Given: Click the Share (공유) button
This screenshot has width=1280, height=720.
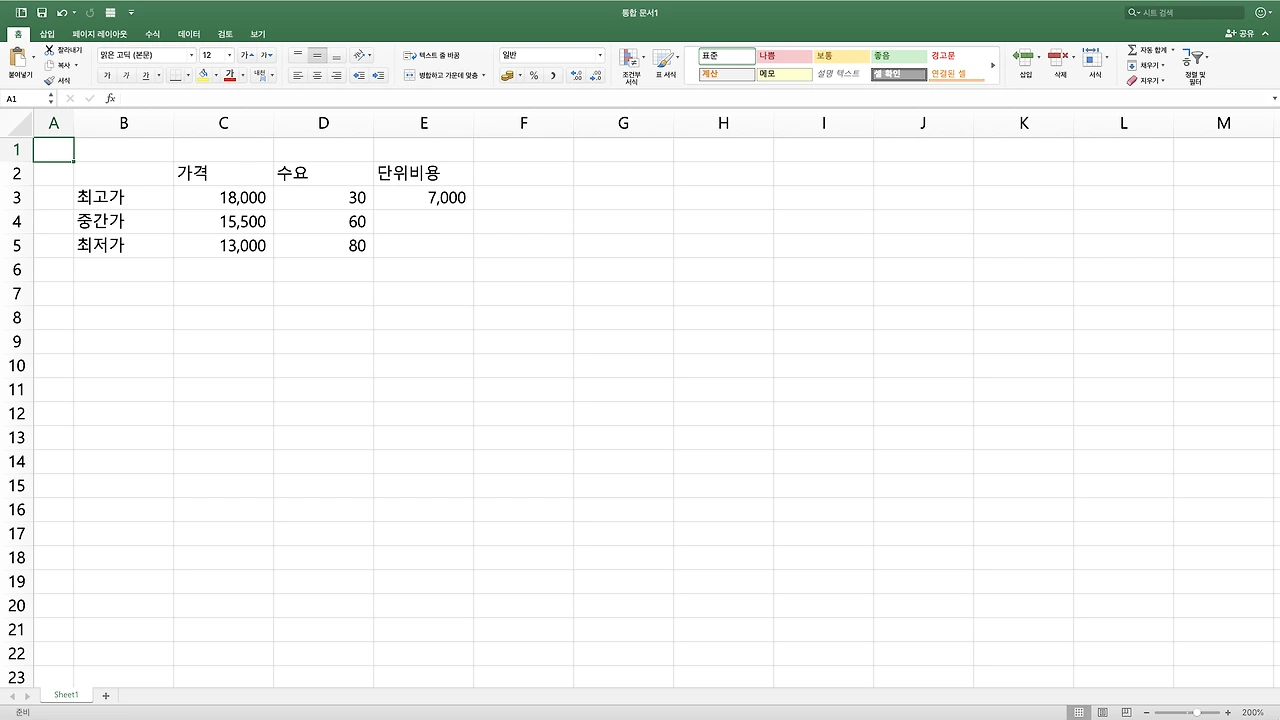Looking at the screenshot, I should click(x=1239, y=34).
